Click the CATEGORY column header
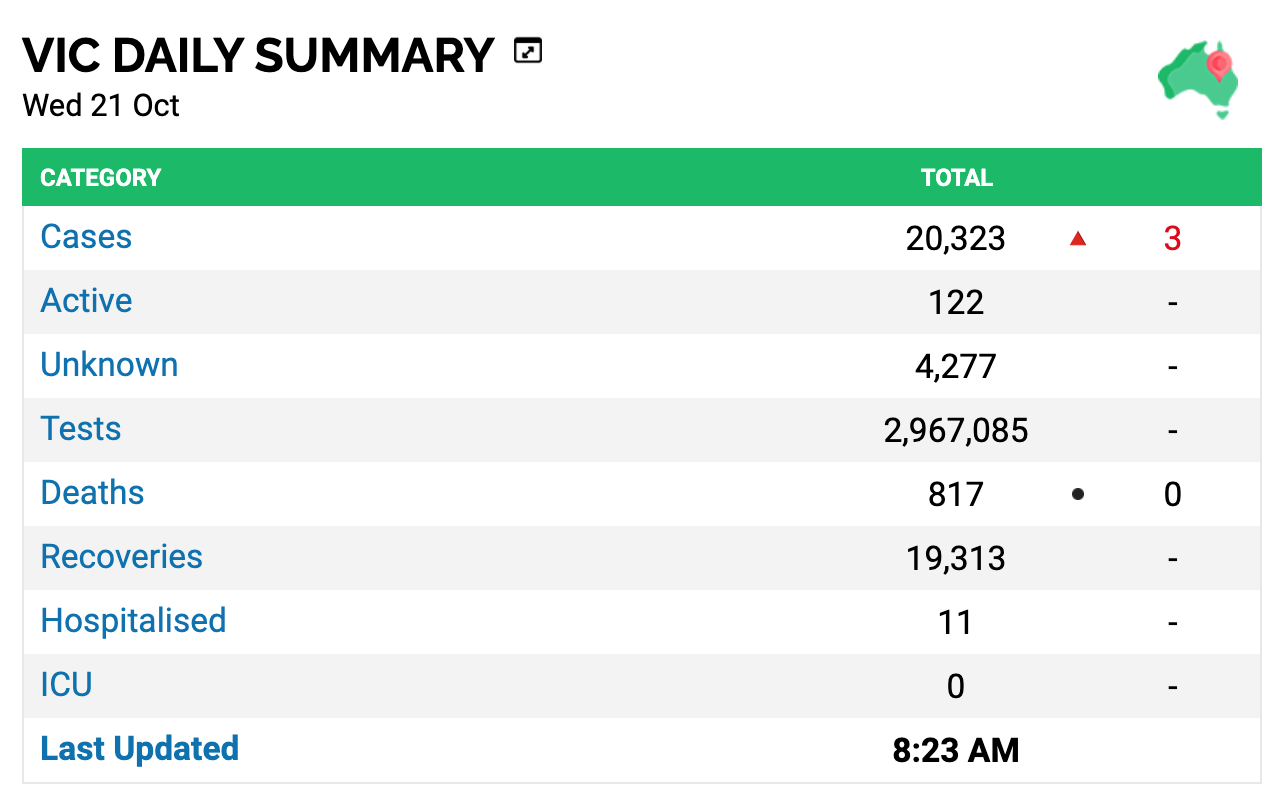 pyautogui.click(x=100, y=178)
